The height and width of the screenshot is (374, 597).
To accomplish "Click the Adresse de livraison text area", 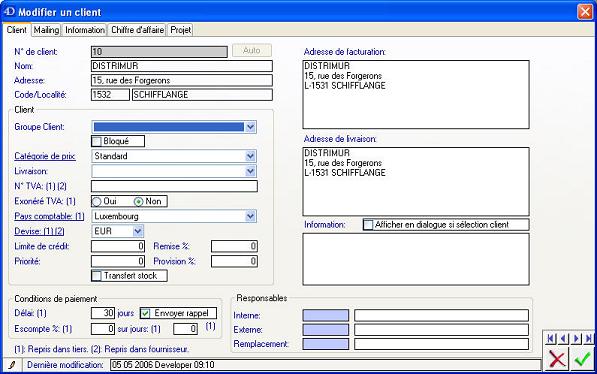I will [x=416, y=182].
